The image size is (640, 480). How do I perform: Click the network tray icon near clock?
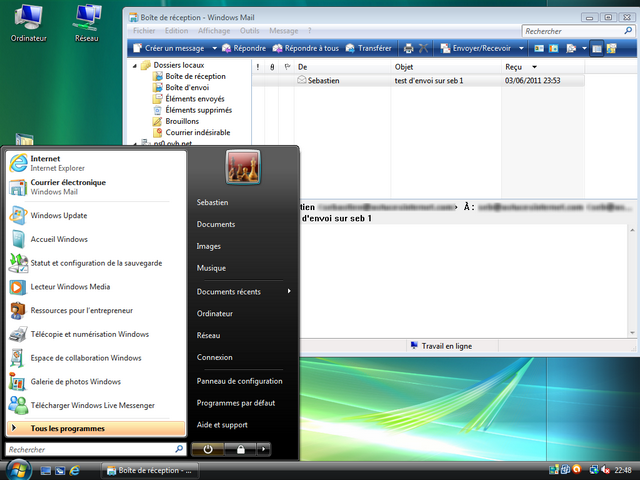click(594, 470)
